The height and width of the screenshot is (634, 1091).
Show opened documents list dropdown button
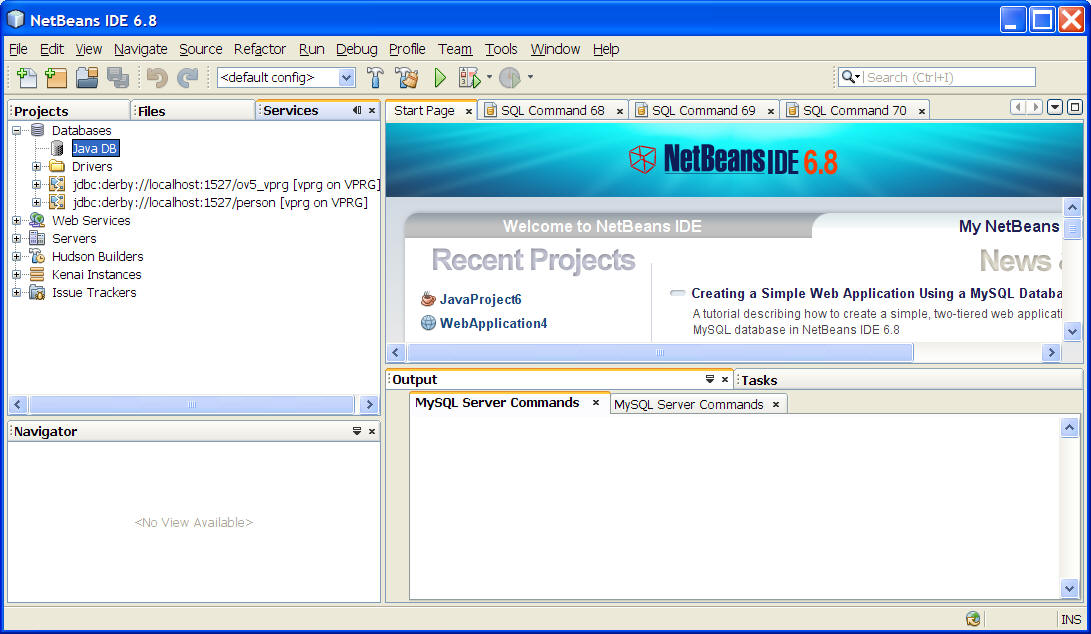point(1055,107)
